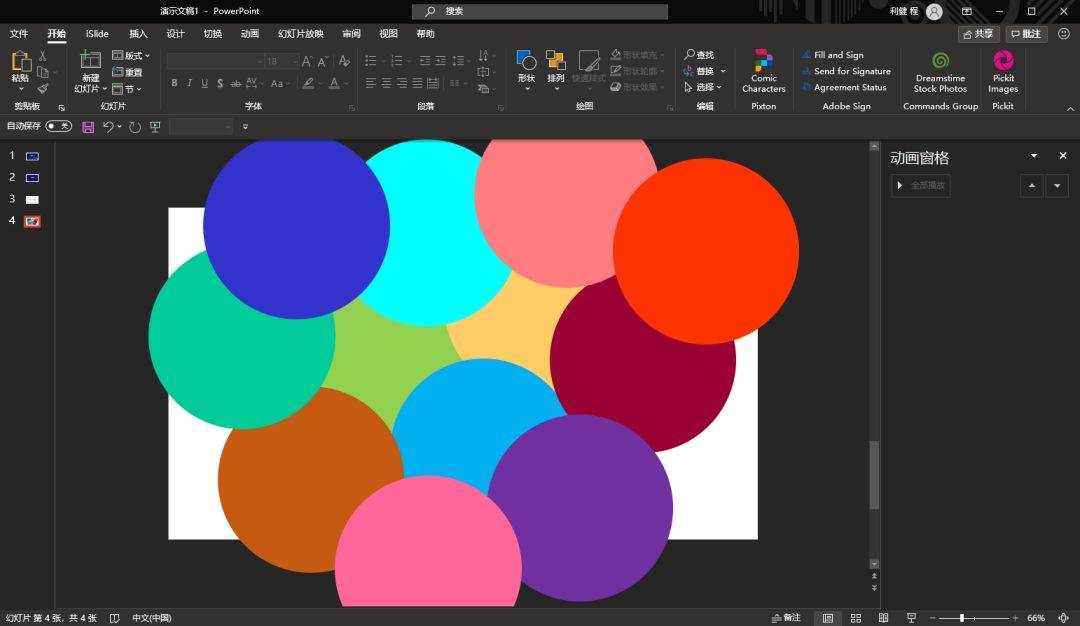Image resolution: width=1080 pixels, height=626 pixels.
Task: Switch to the Slide Show (幻灯片放映) tab
Action: [300, 33]
